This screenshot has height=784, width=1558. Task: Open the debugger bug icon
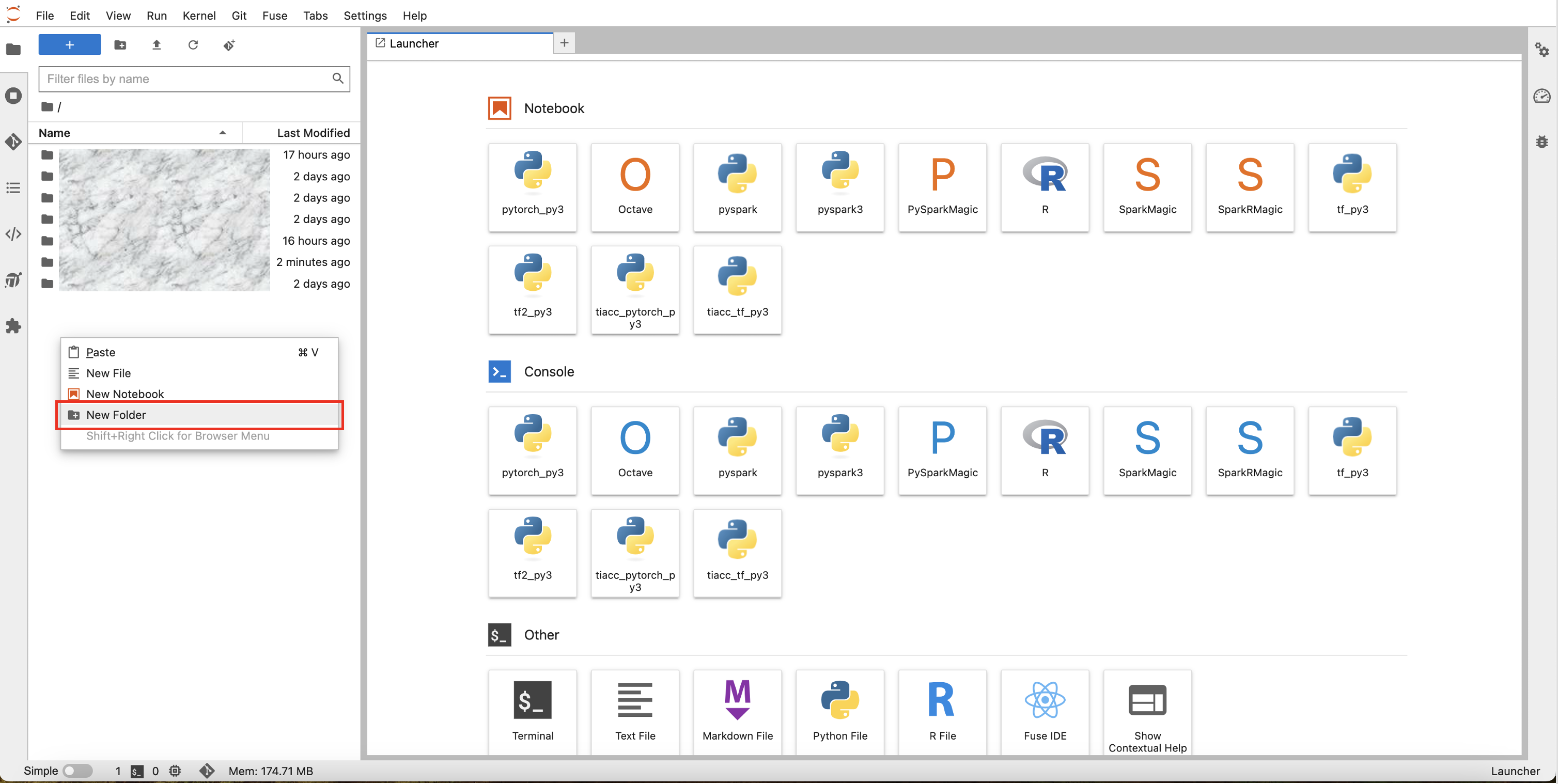(x=1541, y=142)
